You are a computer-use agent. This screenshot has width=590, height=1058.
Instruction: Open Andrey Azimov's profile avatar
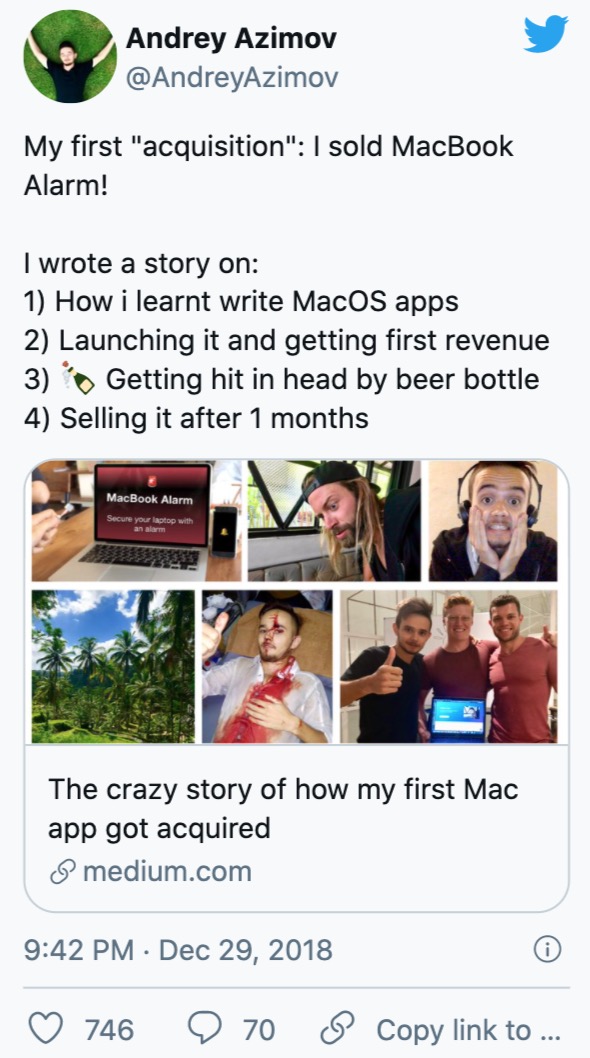point(70,56)
